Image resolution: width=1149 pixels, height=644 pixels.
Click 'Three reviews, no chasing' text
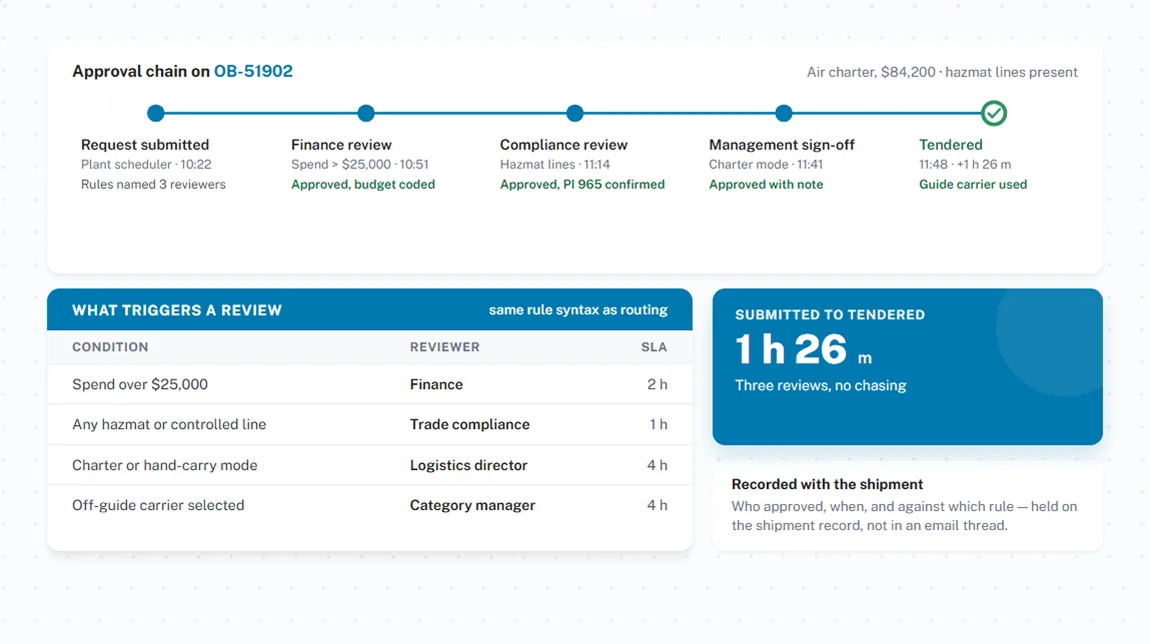821,385
